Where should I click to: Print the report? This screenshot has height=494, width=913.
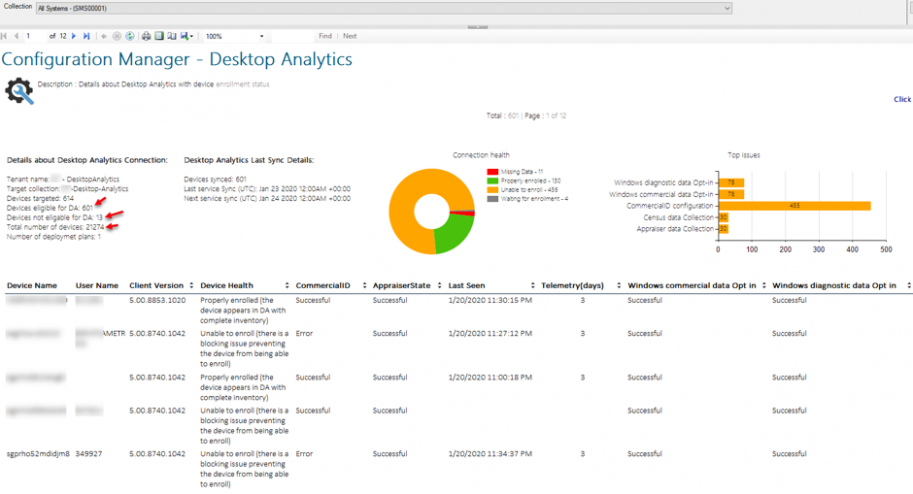pyautogui.click(x=146, y=36)
